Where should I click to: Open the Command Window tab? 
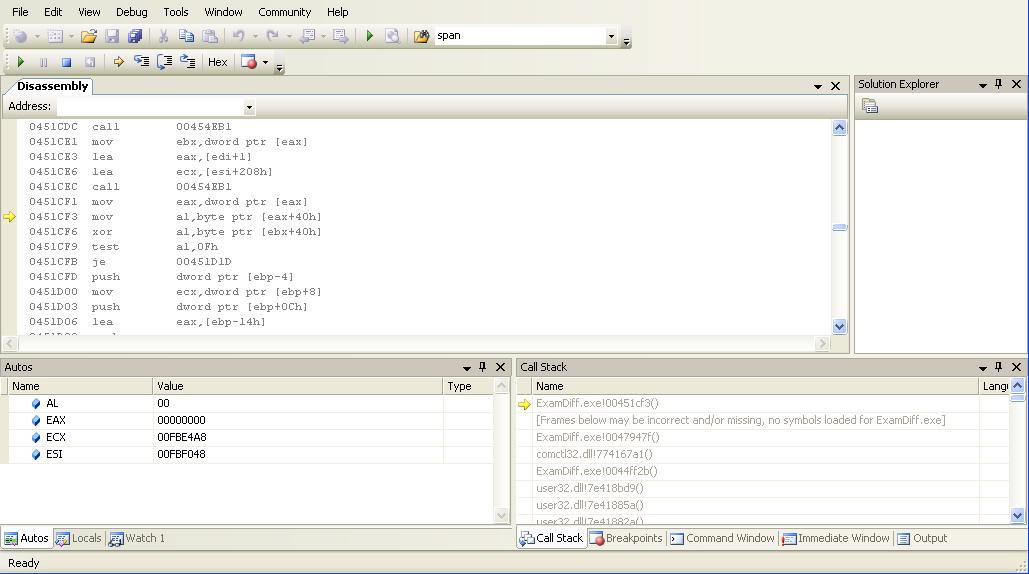722,539
